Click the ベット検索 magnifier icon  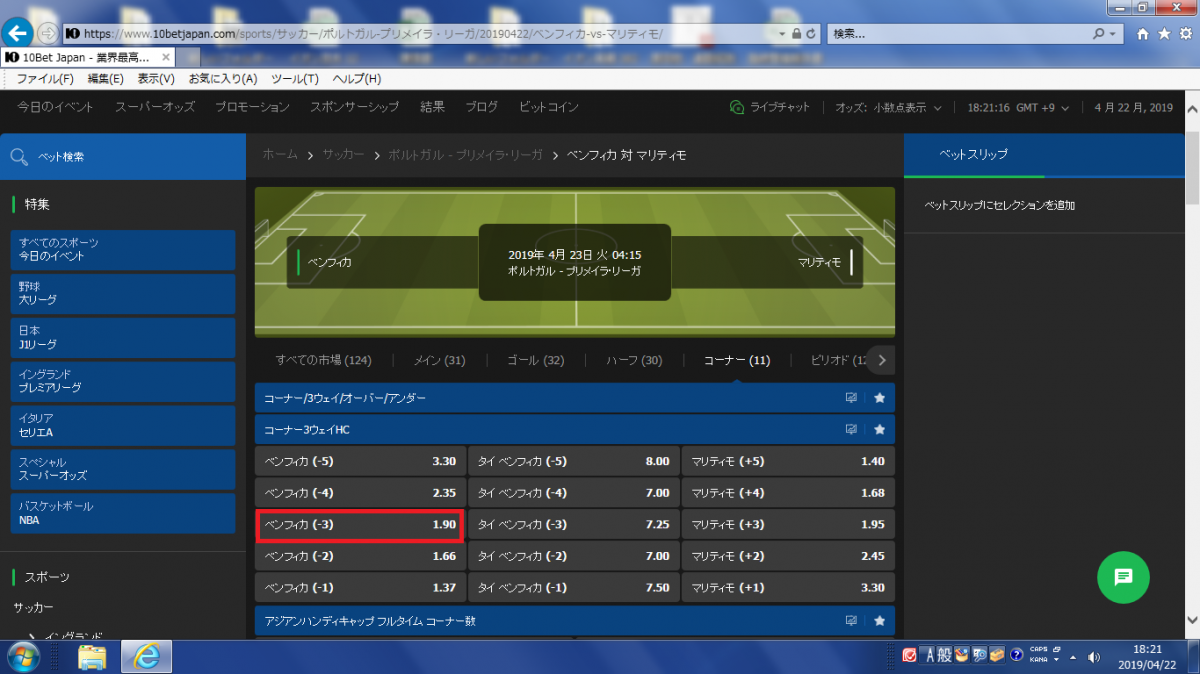[18, 156]
